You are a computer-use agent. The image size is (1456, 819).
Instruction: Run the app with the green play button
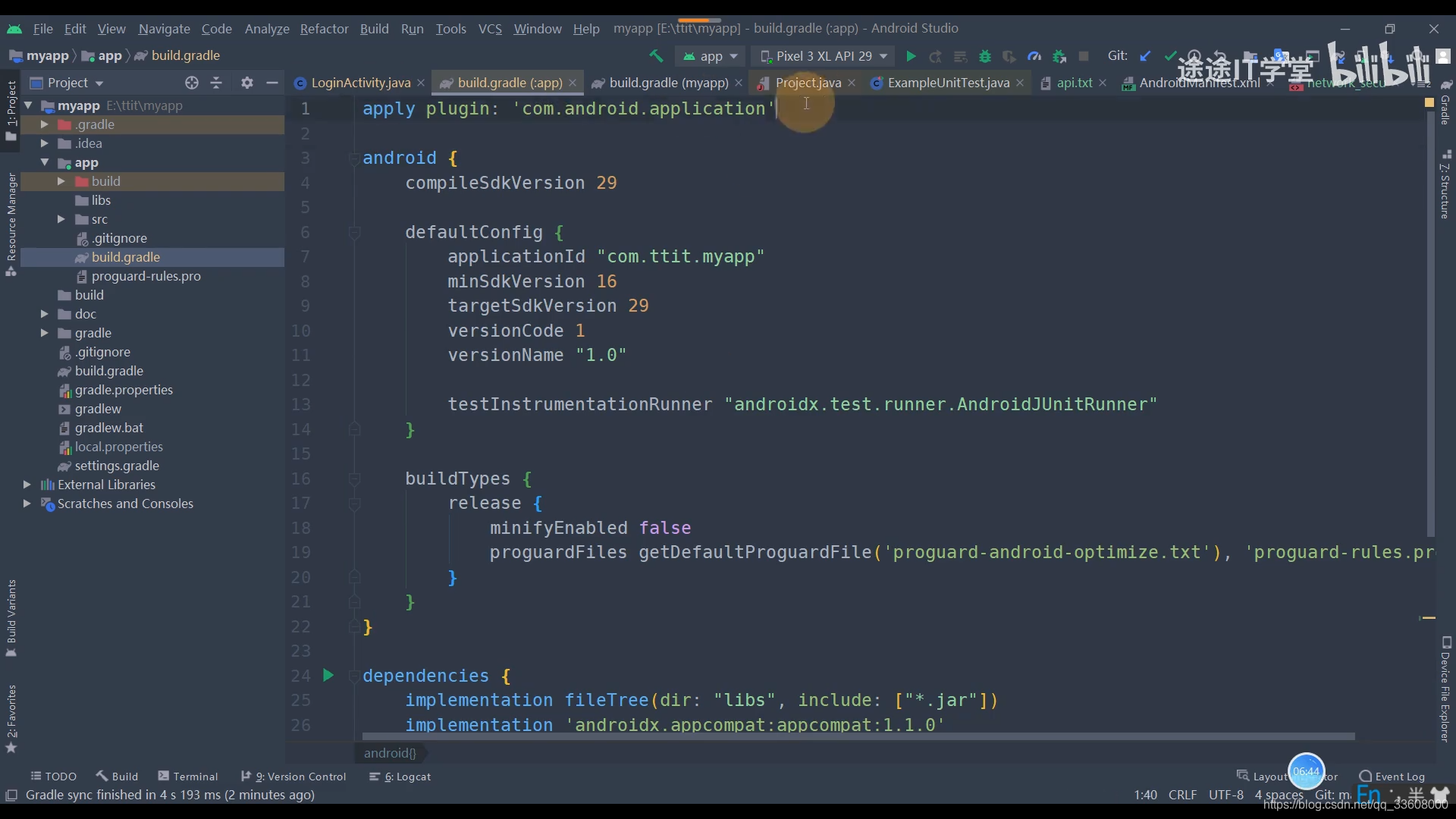911,56
